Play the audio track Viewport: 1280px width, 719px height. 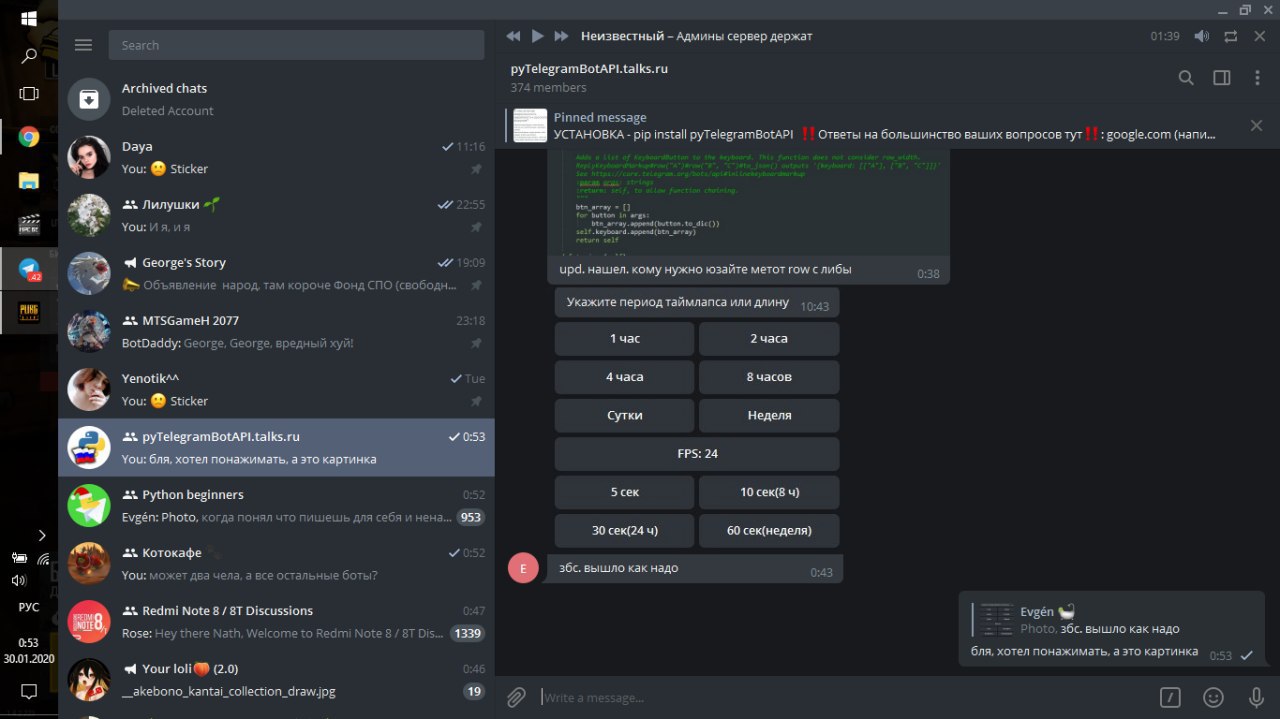[x=537, y=36]
